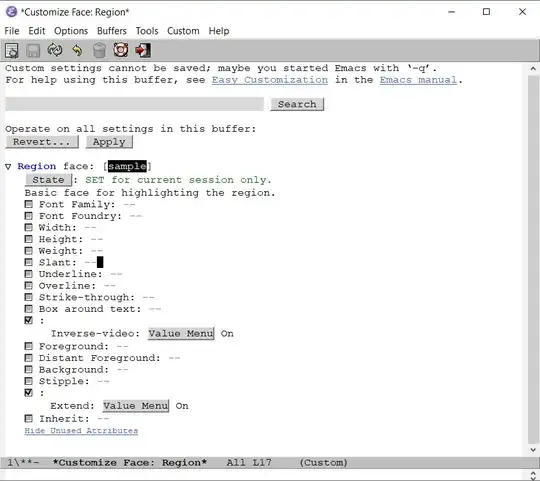The height and width of the screenshot is (481, 540).
Task: Follow the Emacs manual link
Action: click(x=418, y=80)
